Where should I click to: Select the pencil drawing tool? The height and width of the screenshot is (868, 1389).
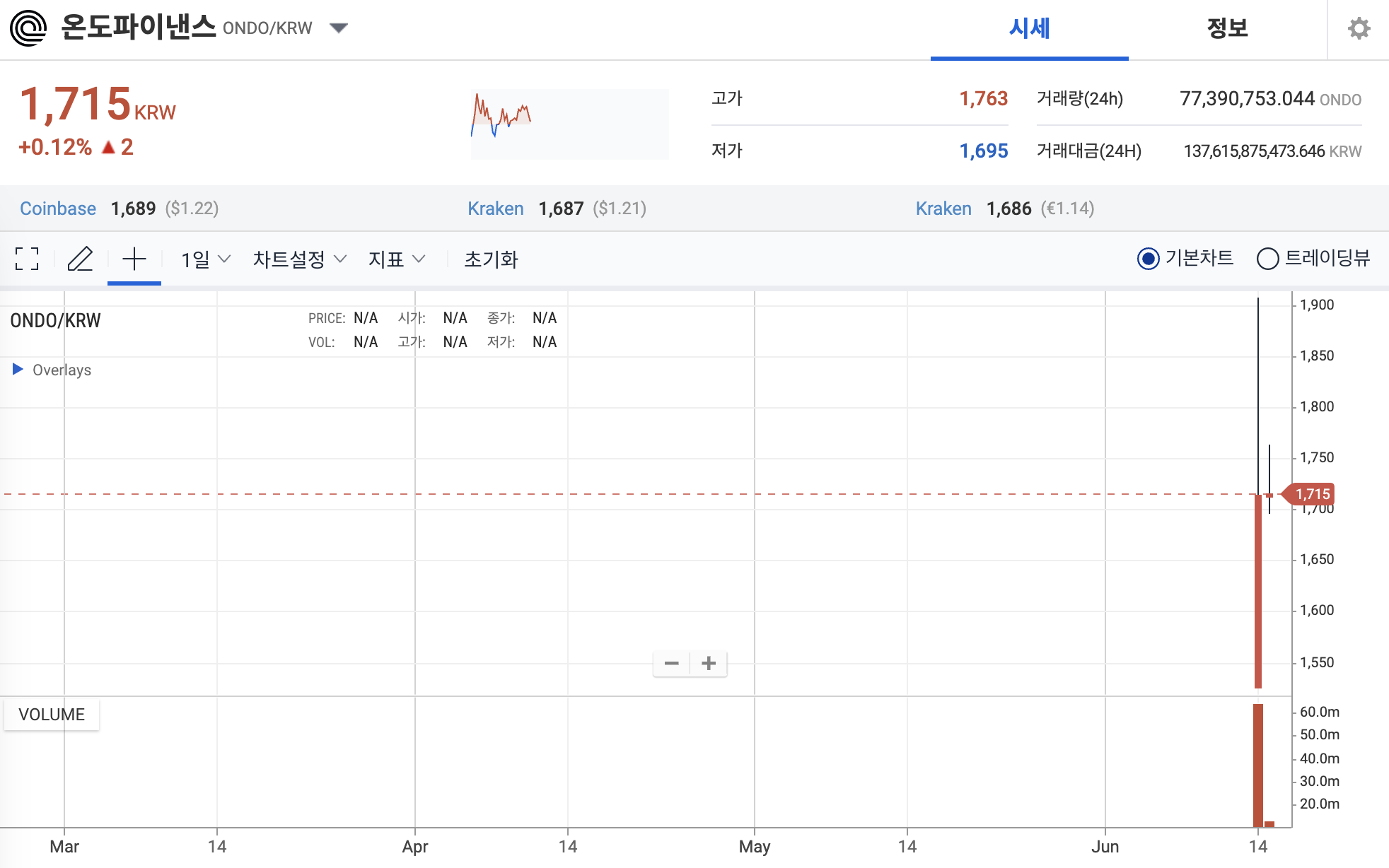[80, 259]
